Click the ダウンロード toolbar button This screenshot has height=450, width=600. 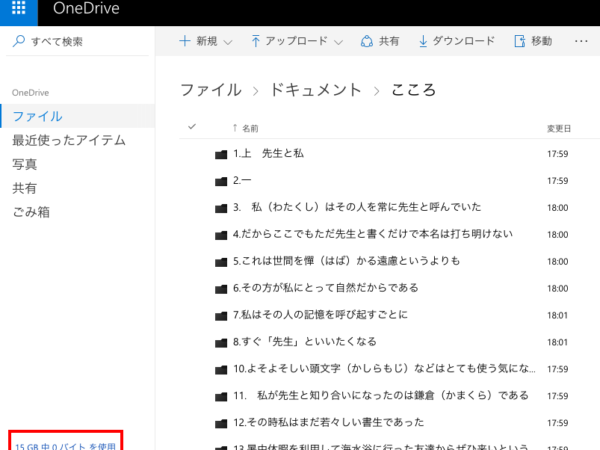457,41
